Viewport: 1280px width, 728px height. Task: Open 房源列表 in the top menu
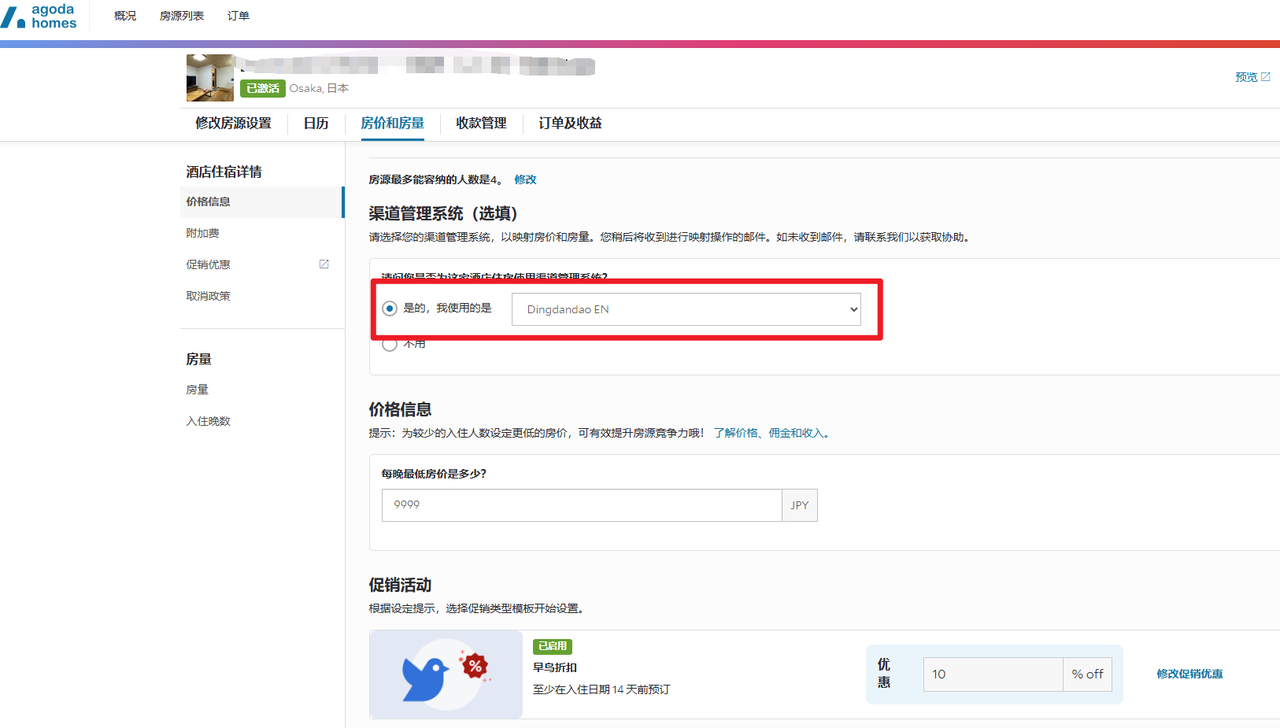181,16
